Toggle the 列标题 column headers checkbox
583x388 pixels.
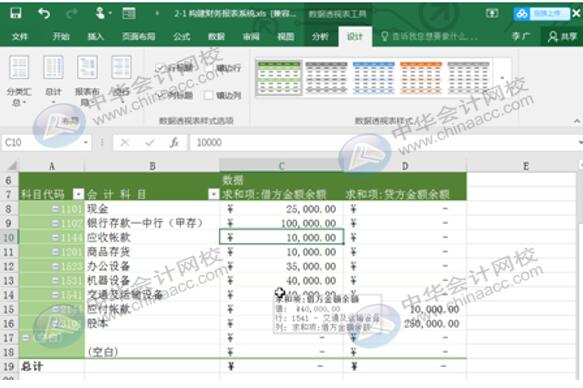(160, 96)
